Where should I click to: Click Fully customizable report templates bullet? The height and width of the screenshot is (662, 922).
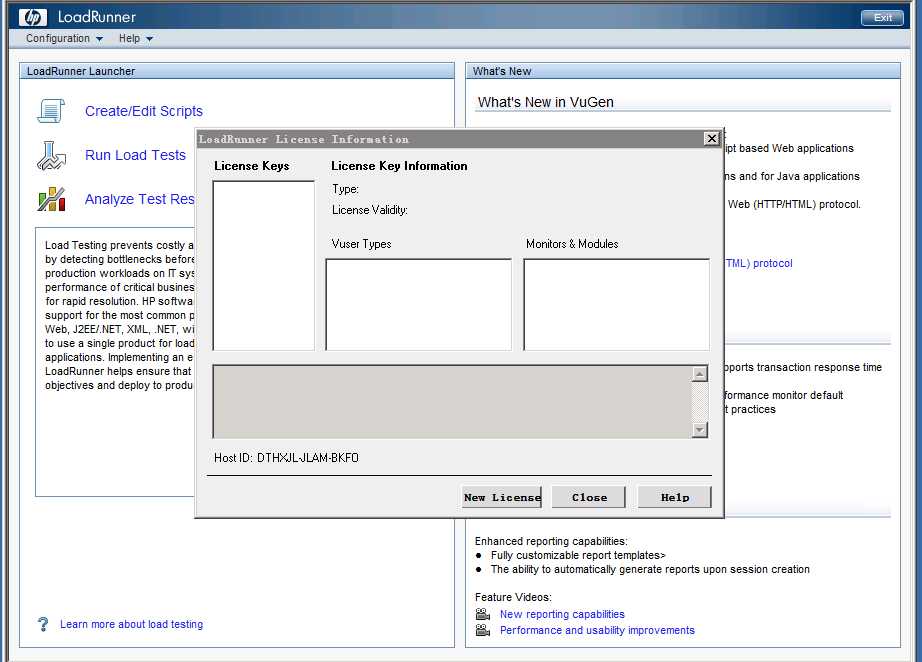[578, 556]
